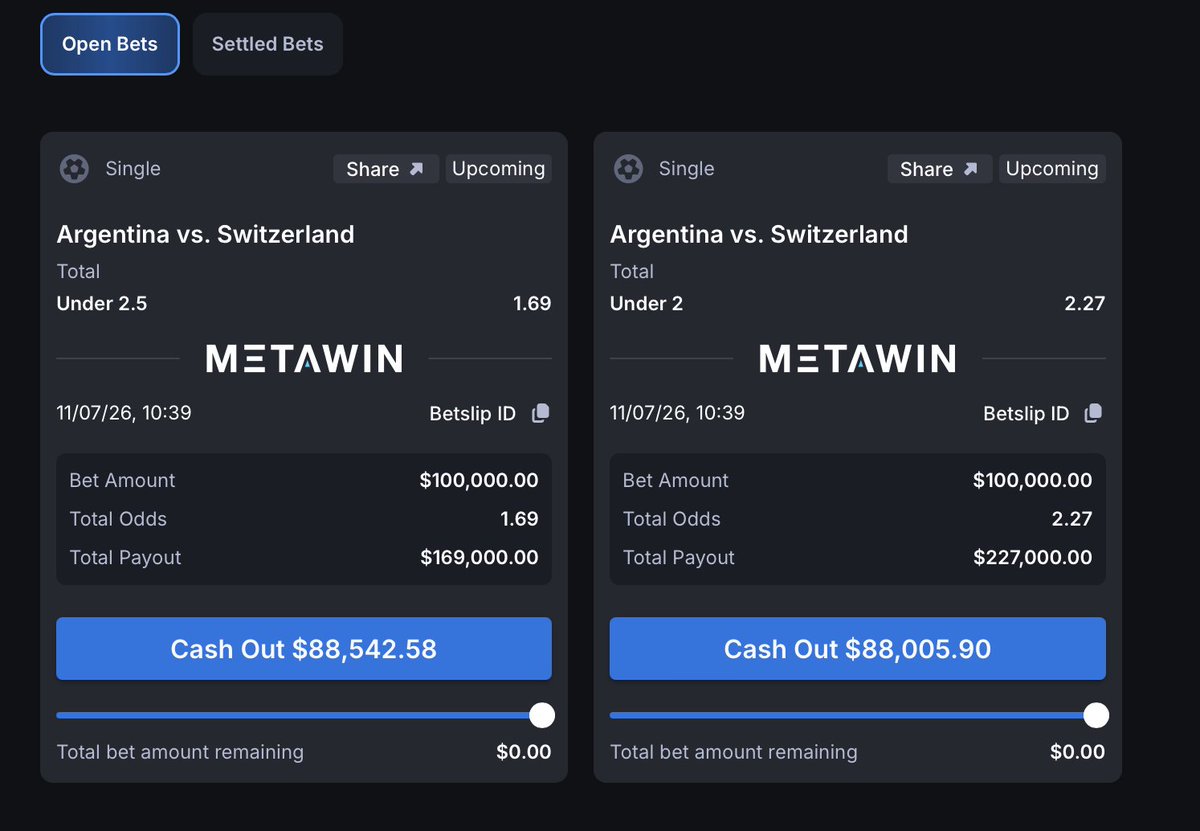Switch to the Settled Bets tab
The height and width of the screenshot is (831, 1200).
[x=267, y=44]
